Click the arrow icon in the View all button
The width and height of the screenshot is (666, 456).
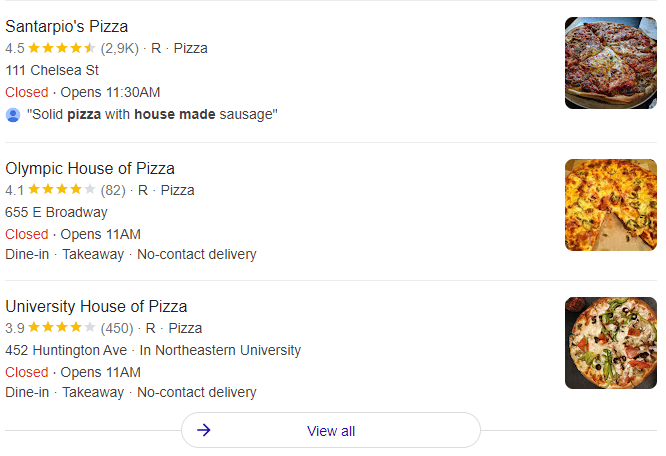click(x=204, y=430)
